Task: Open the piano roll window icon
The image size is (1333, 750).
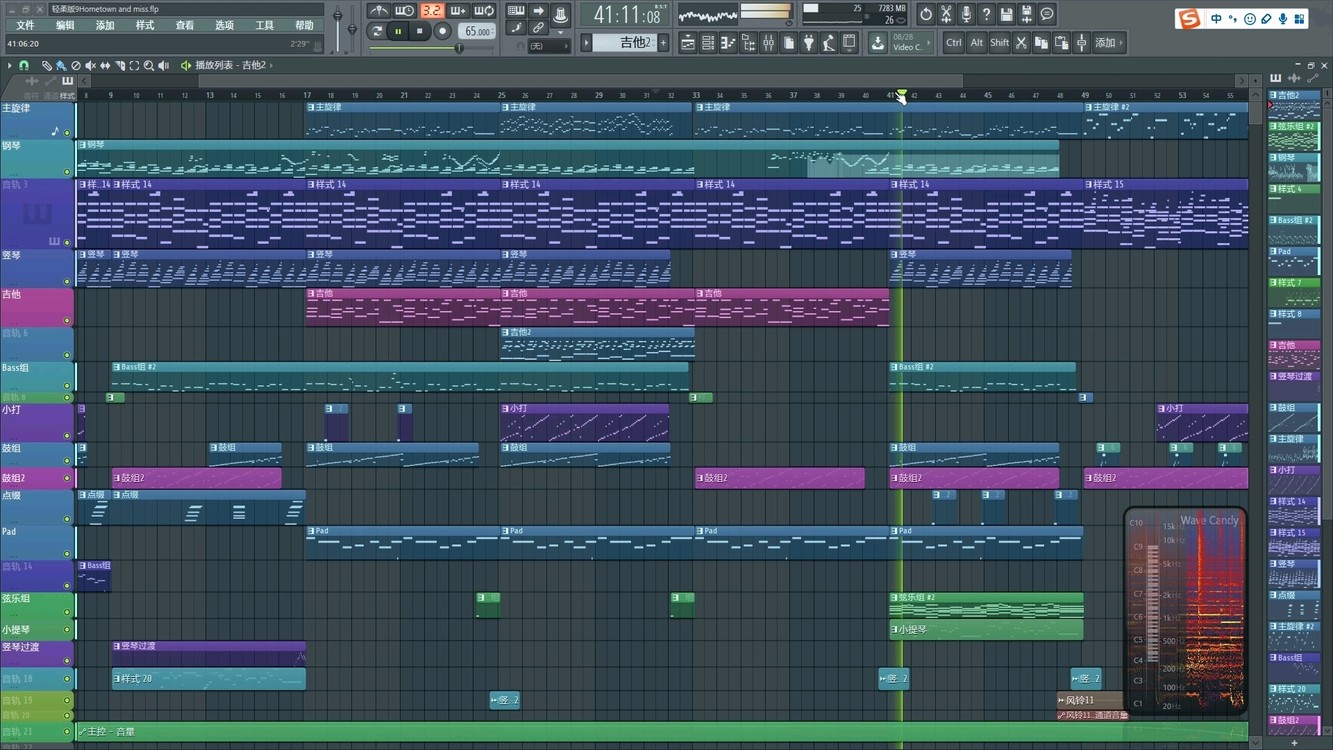Action: click(728, 43)
